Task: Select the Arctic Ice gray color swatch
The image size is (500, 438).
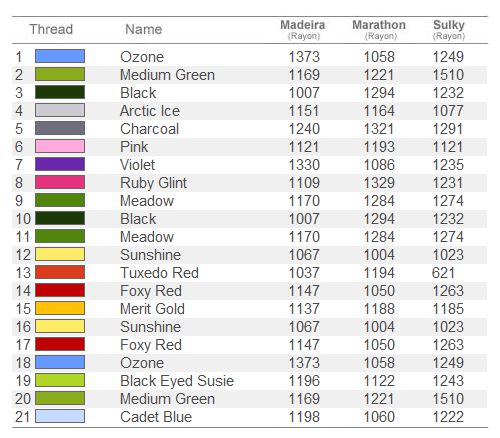Action: point(60,110)
